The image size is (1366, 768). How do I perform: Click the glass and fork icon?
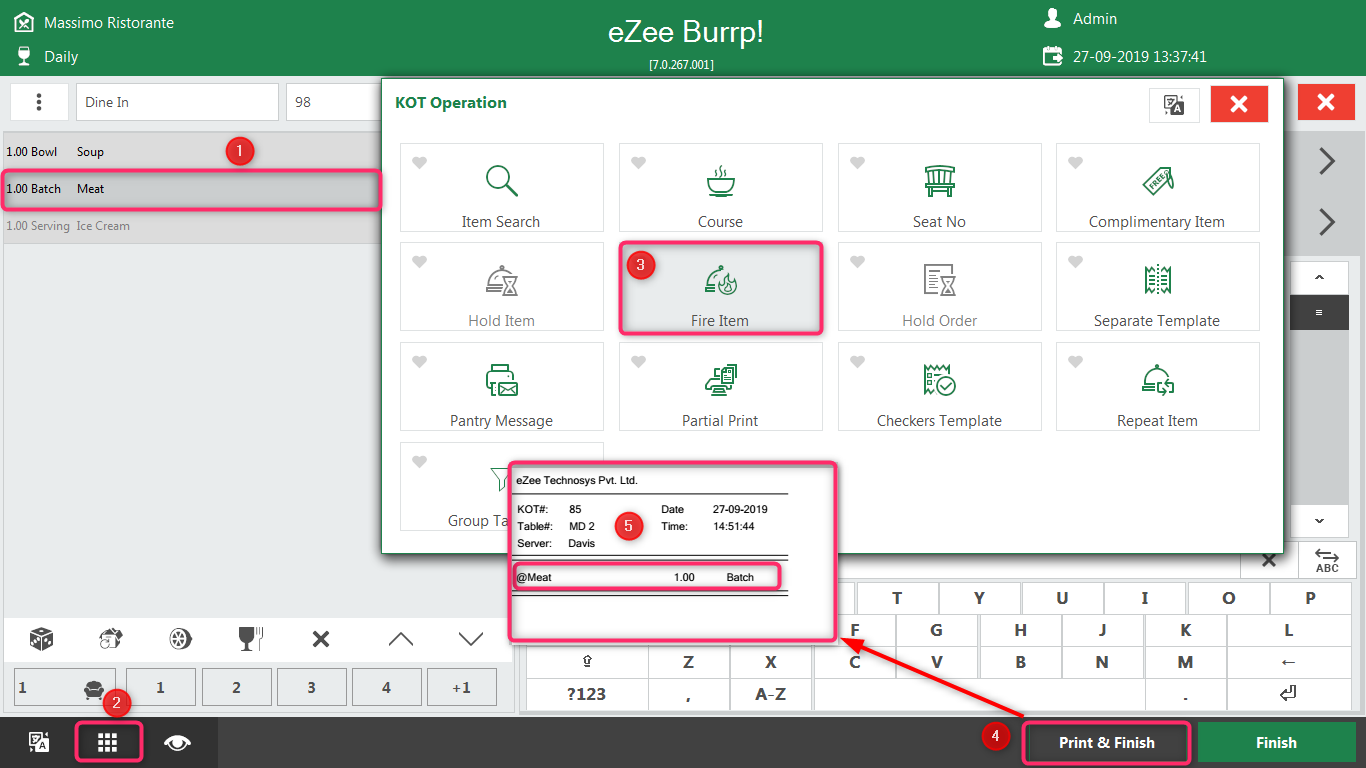tap(250, 639)
